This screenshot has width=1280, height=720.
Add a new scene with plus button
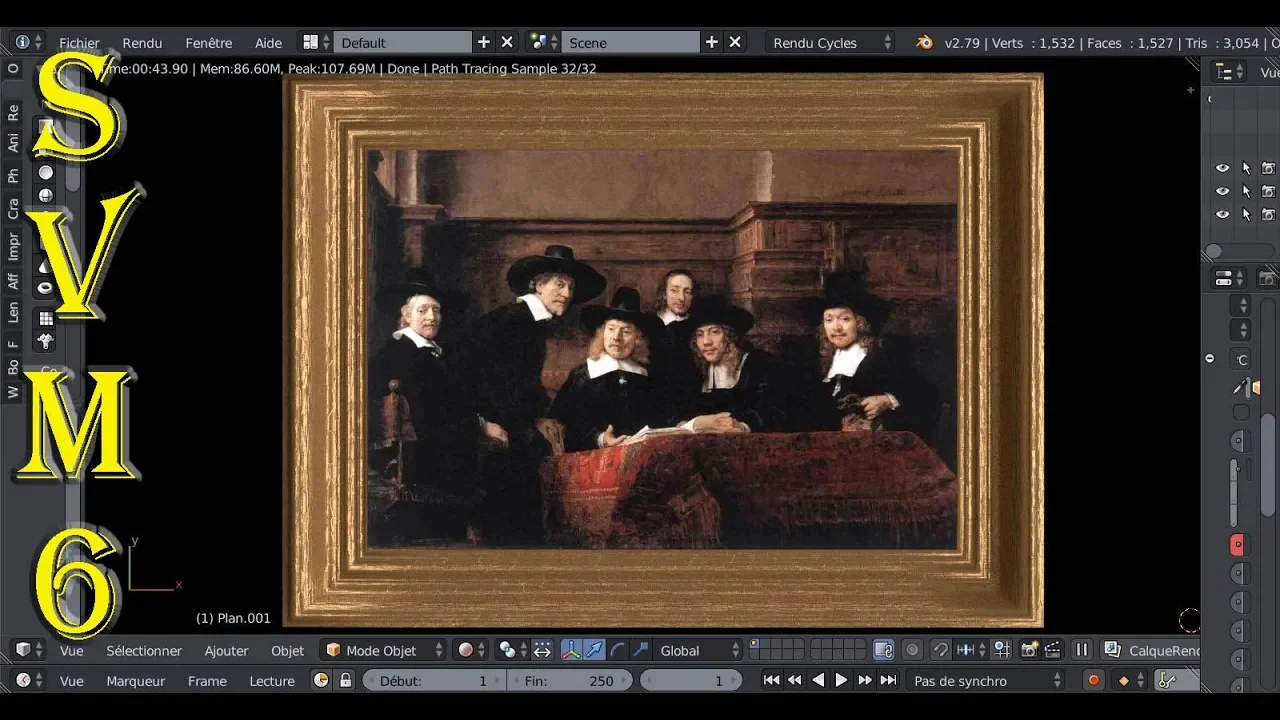712,42
